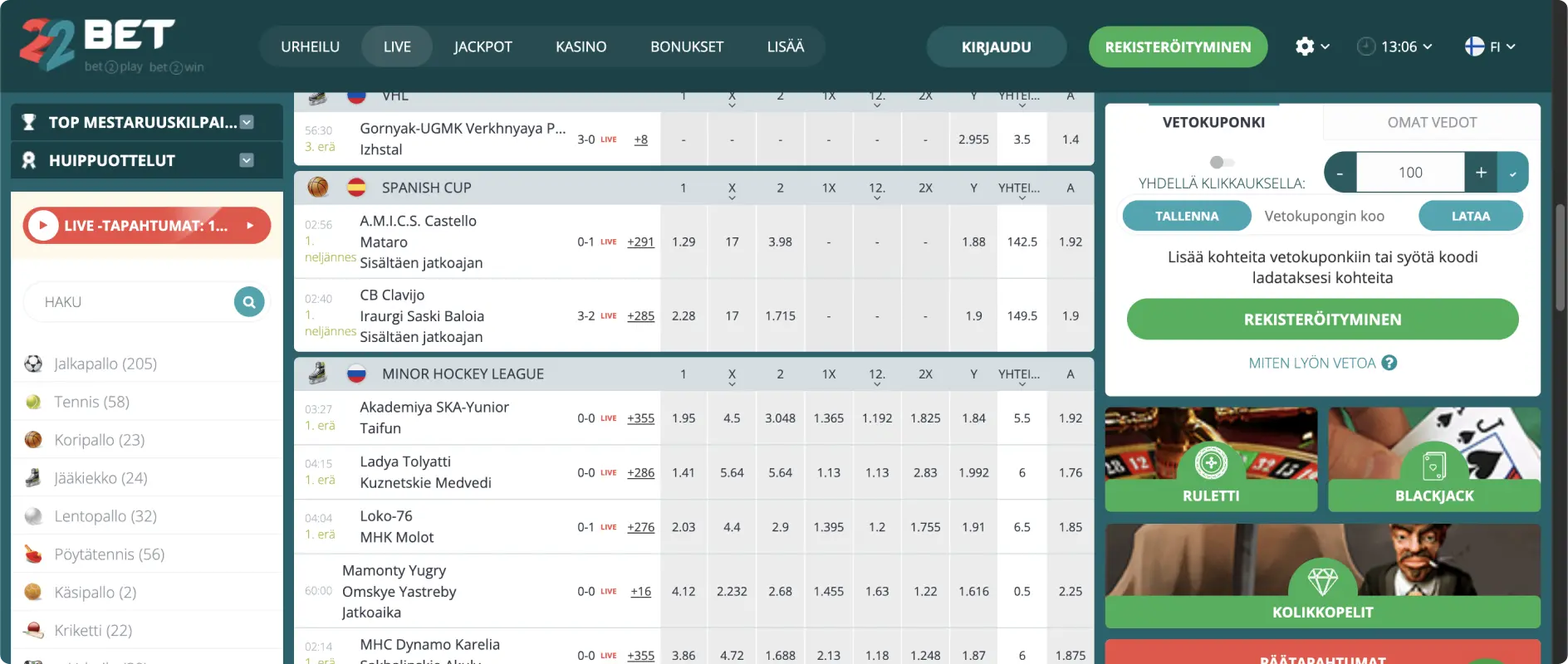
Task: Click the stake amount field showing 100
Action: 1410,173
